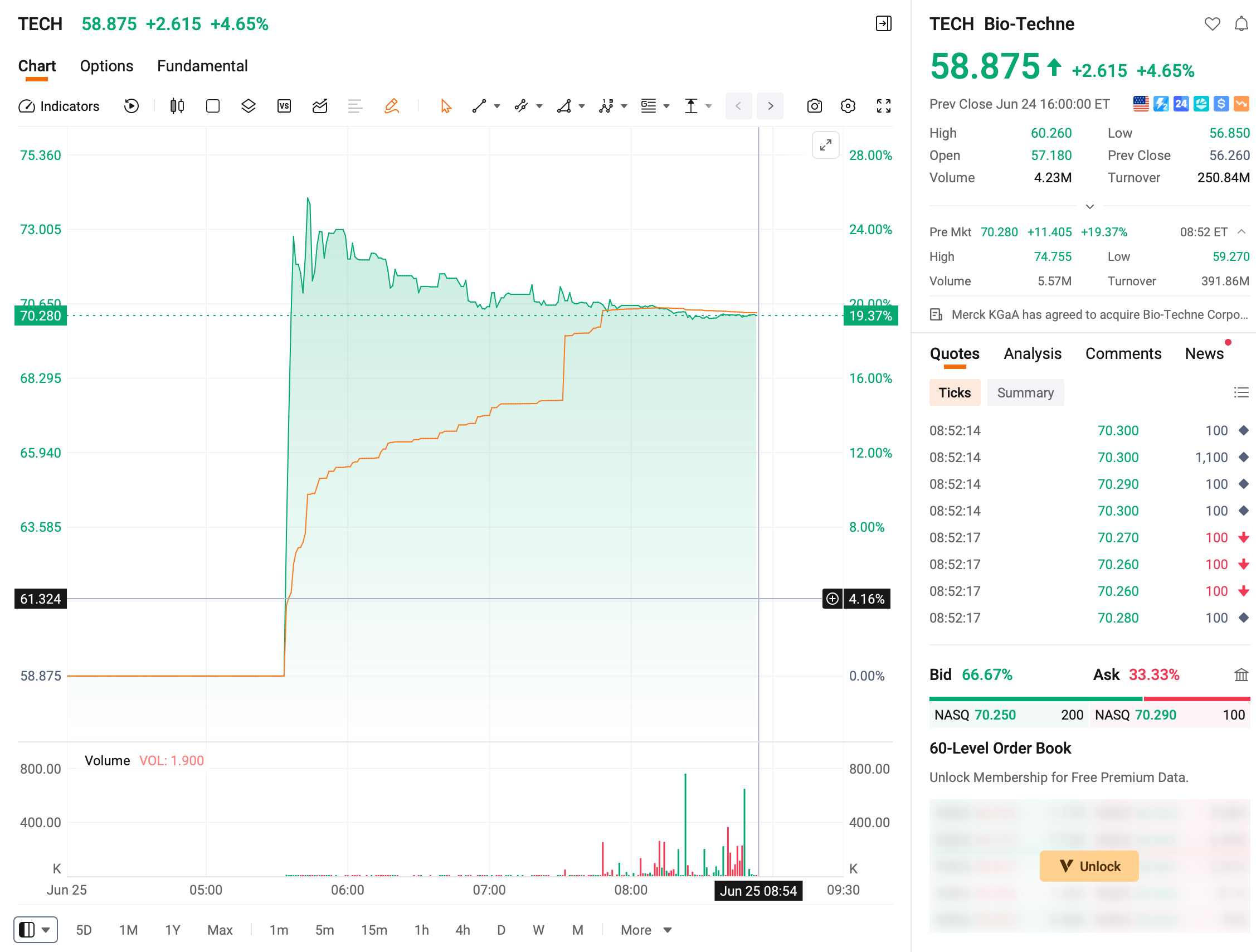Open the More timeframes dropdown
Screen dimensions: 1256x952
coord(646,930)
